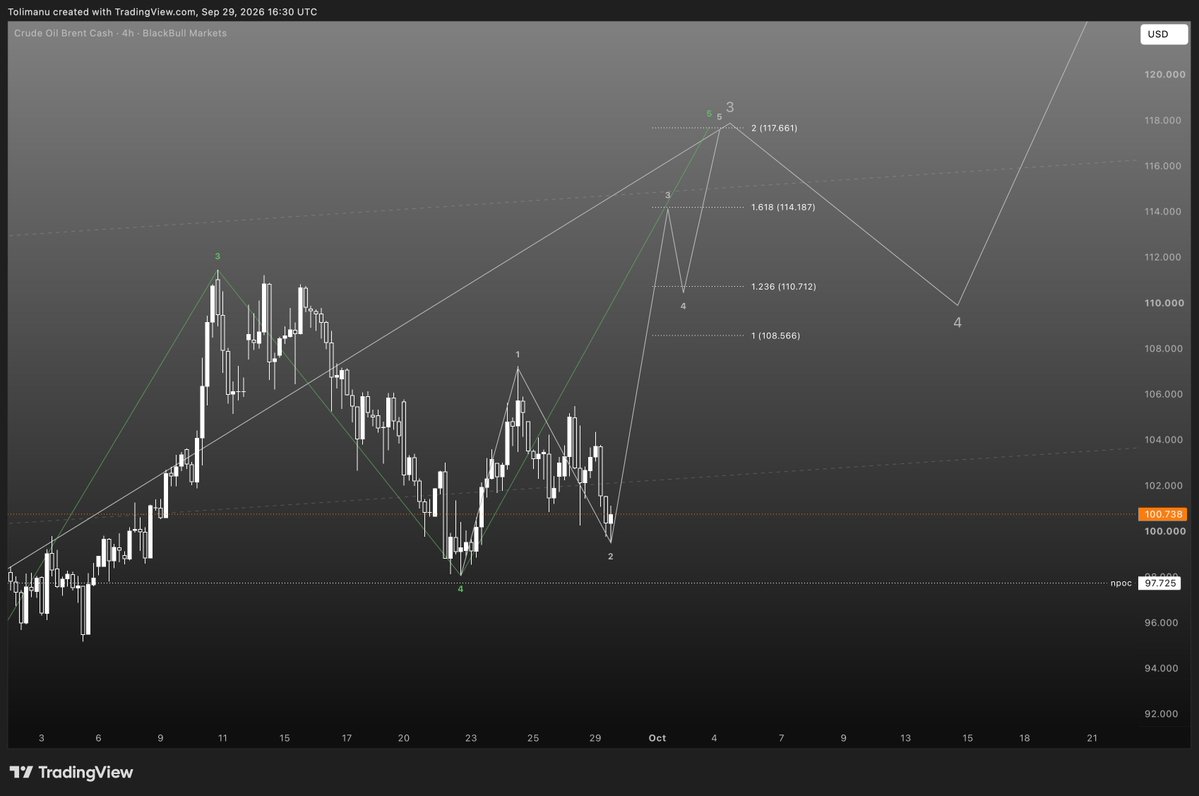Click the 118.000 price axis label
Image resolution: width=1199 pixels, height=796 pixels.
click(x=1165, y=121)
